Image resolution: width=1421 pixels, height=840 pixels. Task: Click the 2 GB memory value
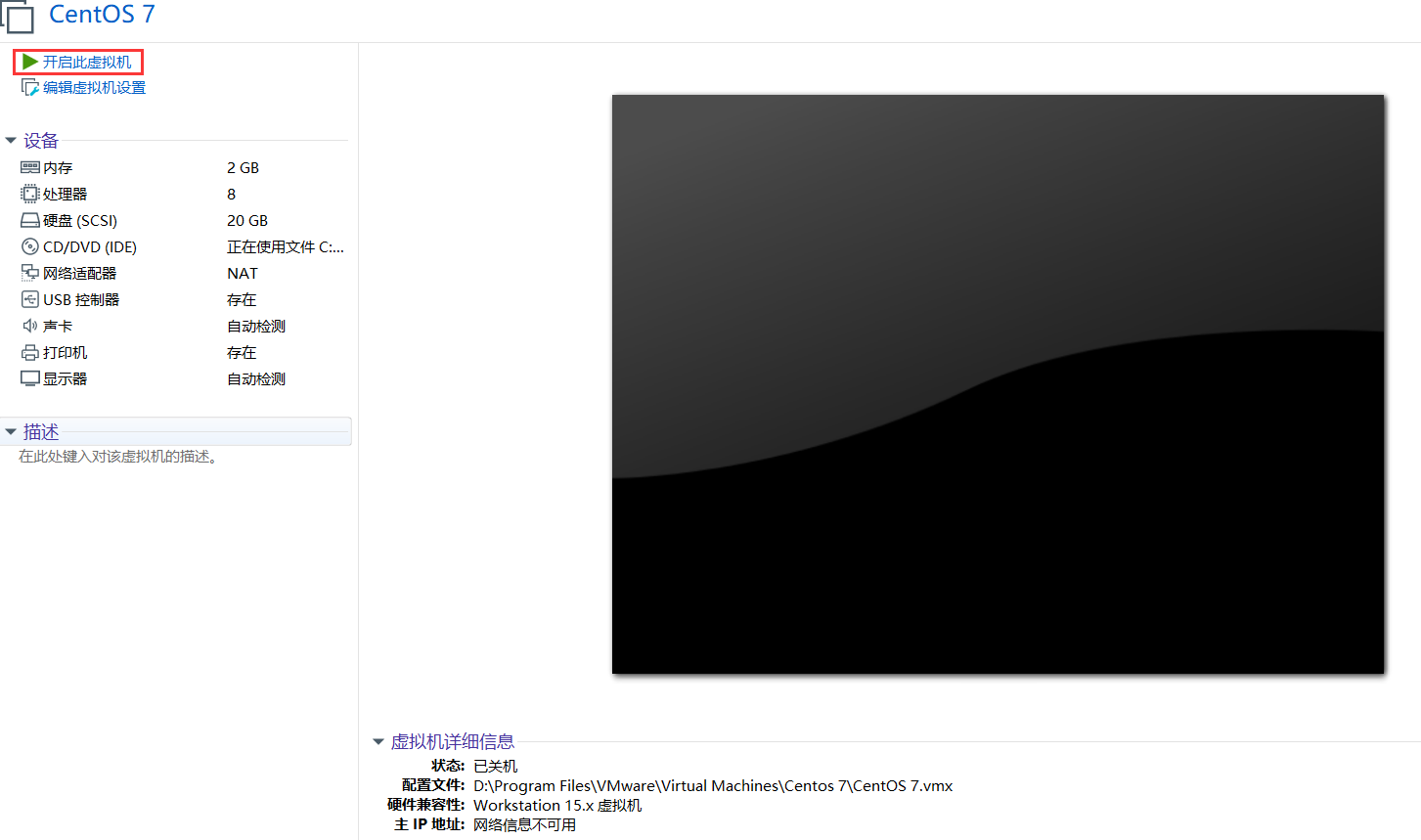(243, 168)
